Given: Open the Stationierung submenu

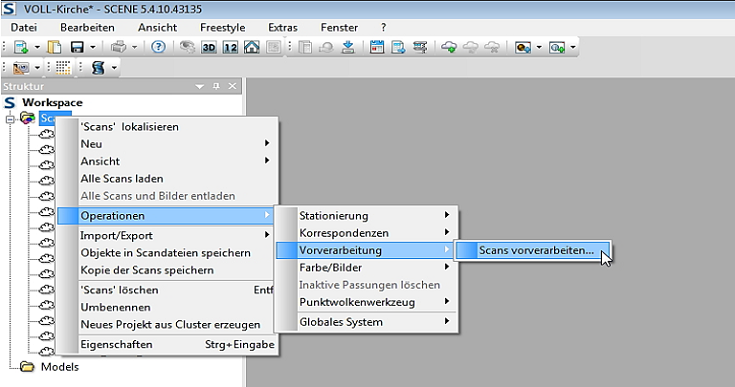Looking at the screenshot, I should click(x=366, y=216).
